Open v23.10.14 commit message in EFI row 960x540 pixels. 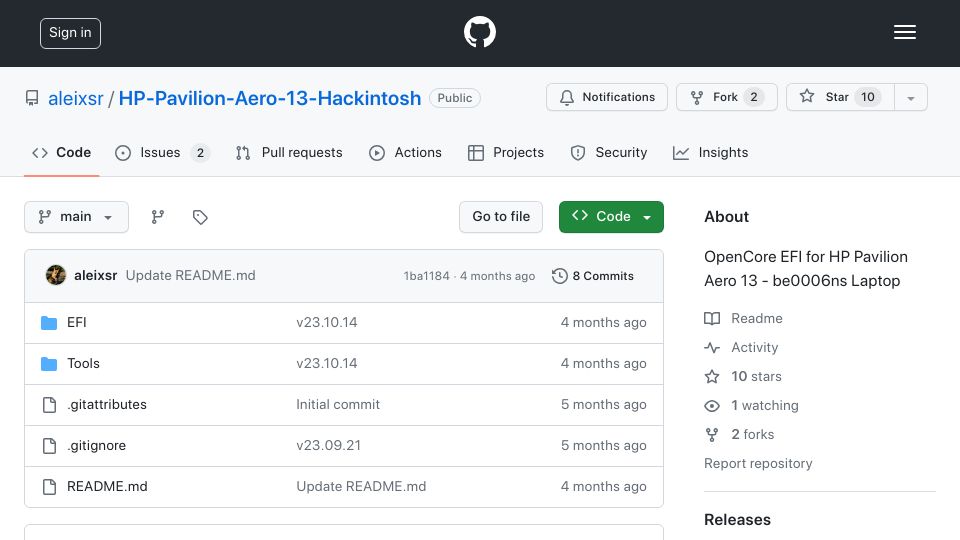[x=327, y=323]
